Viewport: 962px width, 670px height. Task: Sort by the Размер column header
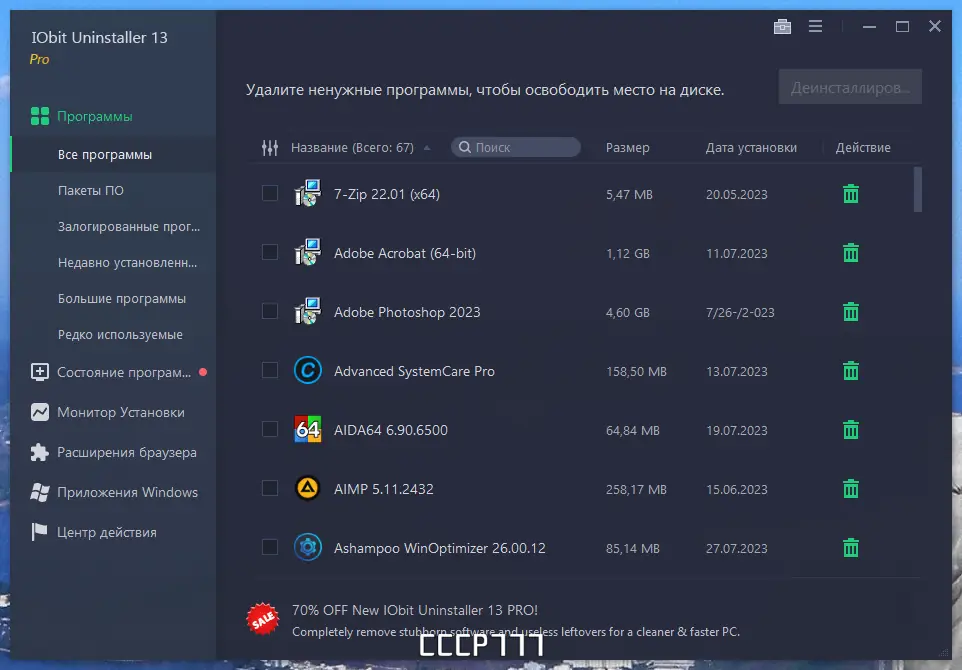tap(627, 148)
